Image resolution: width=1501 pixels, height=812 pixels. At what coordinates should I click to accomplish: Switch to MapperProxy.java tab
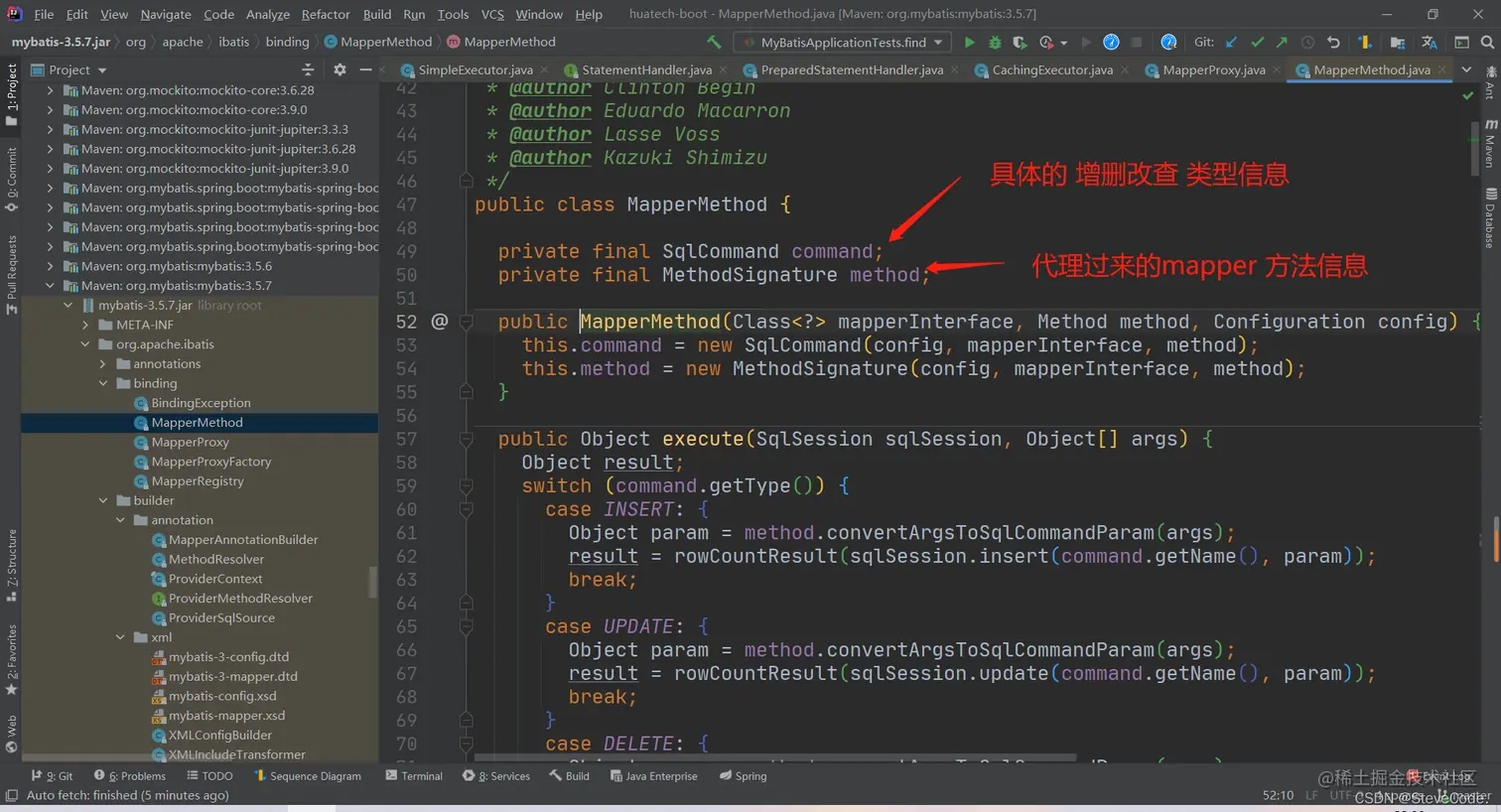[x=1213, y=69]
